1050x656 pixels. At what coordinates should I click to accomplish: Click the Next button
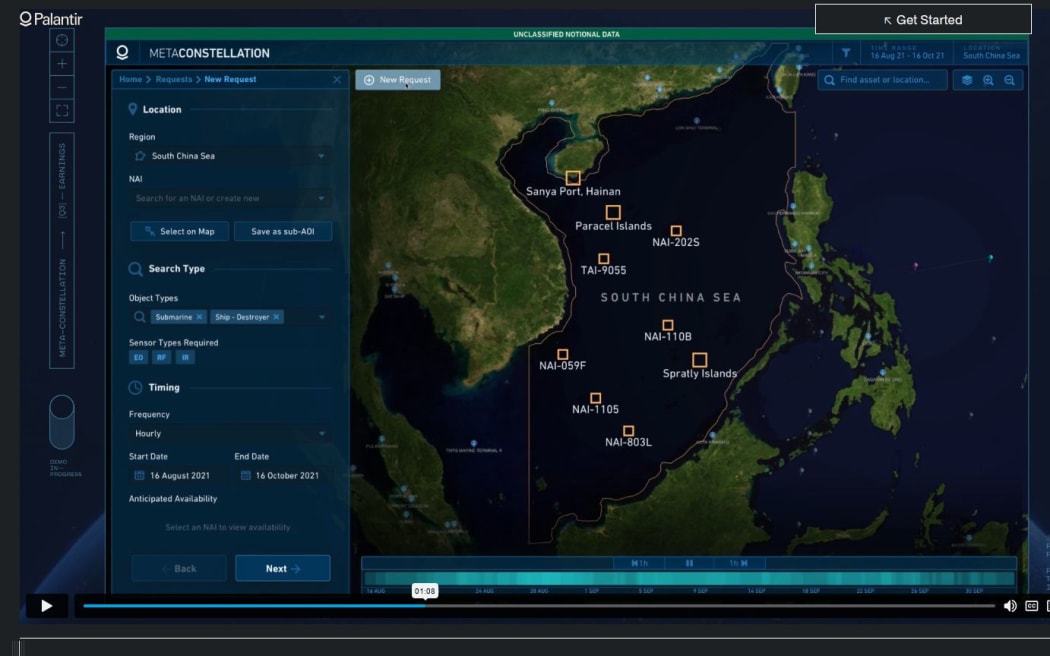[x=283, y=568]
